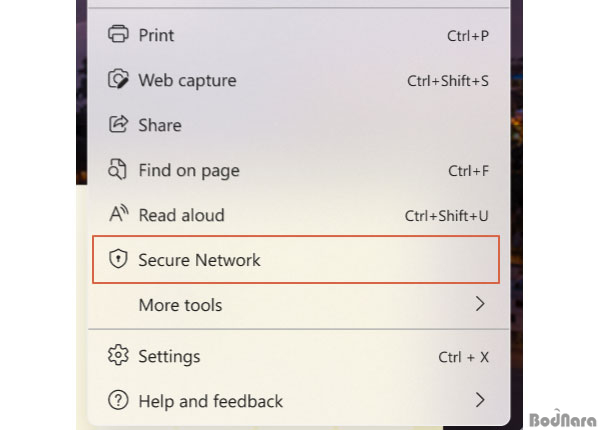The image size is (600, 430).
Task: Open Settings from the menu
Action: pos(298,356)
